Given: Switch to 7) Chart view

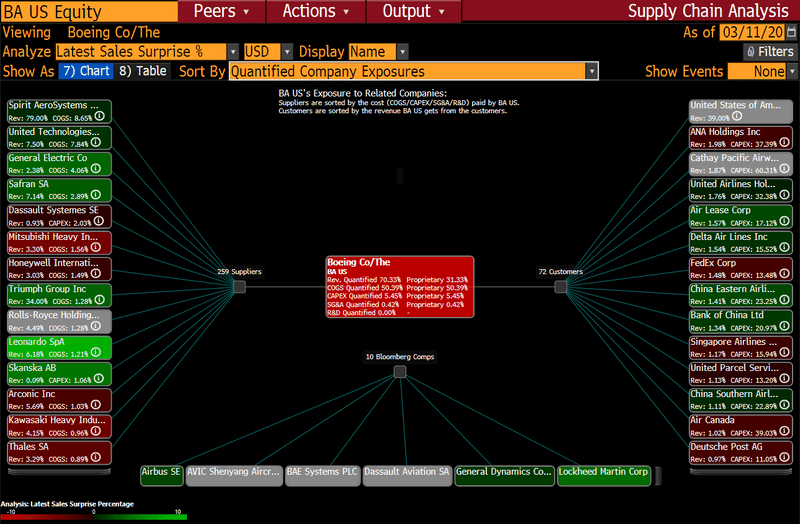Looking at the screenshot, I should 86,71.
